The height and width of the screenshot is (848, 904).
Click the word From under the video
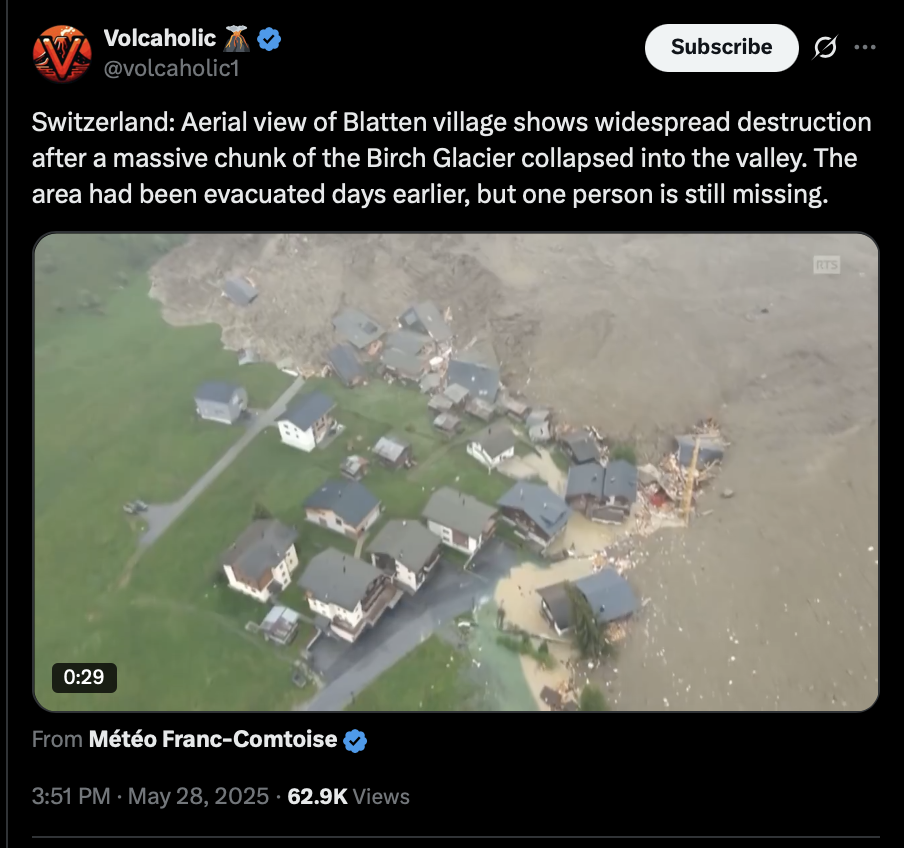coord(57,740)
